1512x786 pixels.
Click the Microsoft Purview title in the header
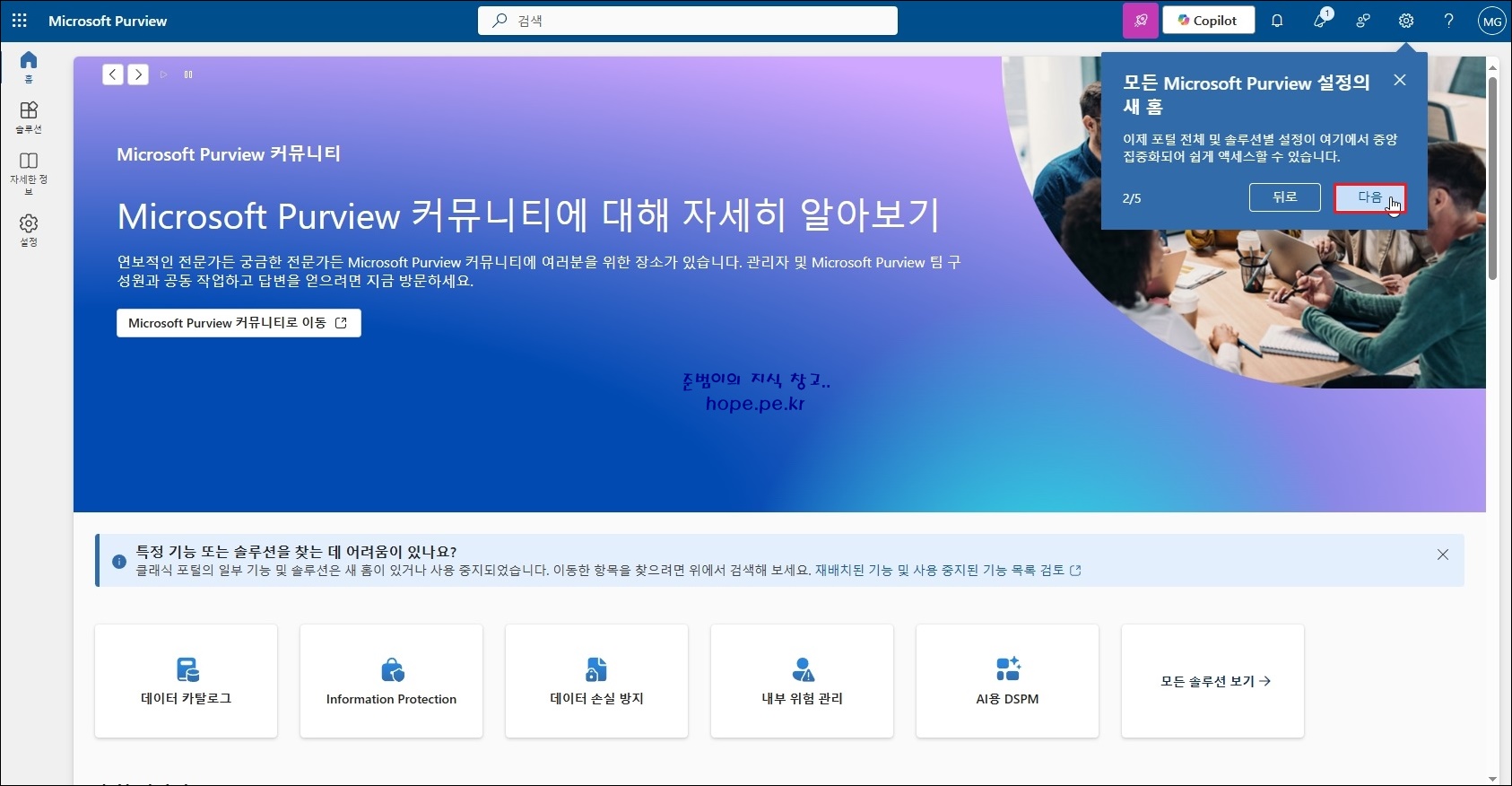click(108, 21)
